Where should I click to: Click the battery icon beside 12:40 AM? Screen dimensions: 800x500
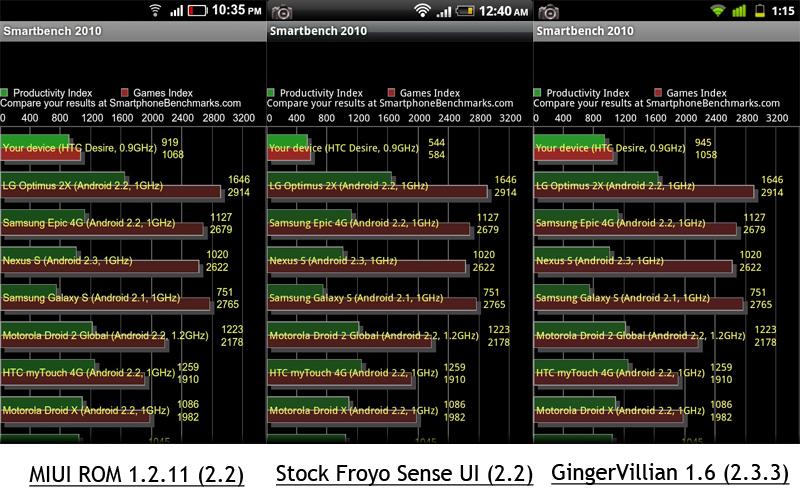[x=465, y=10]
